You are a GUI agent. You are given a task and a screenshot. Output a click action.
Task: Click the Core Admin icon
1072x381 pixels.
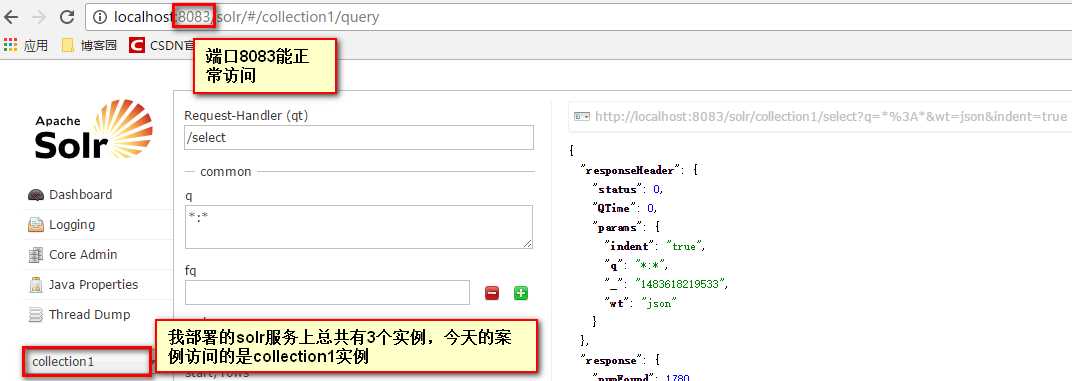click(x=36, y=255)
